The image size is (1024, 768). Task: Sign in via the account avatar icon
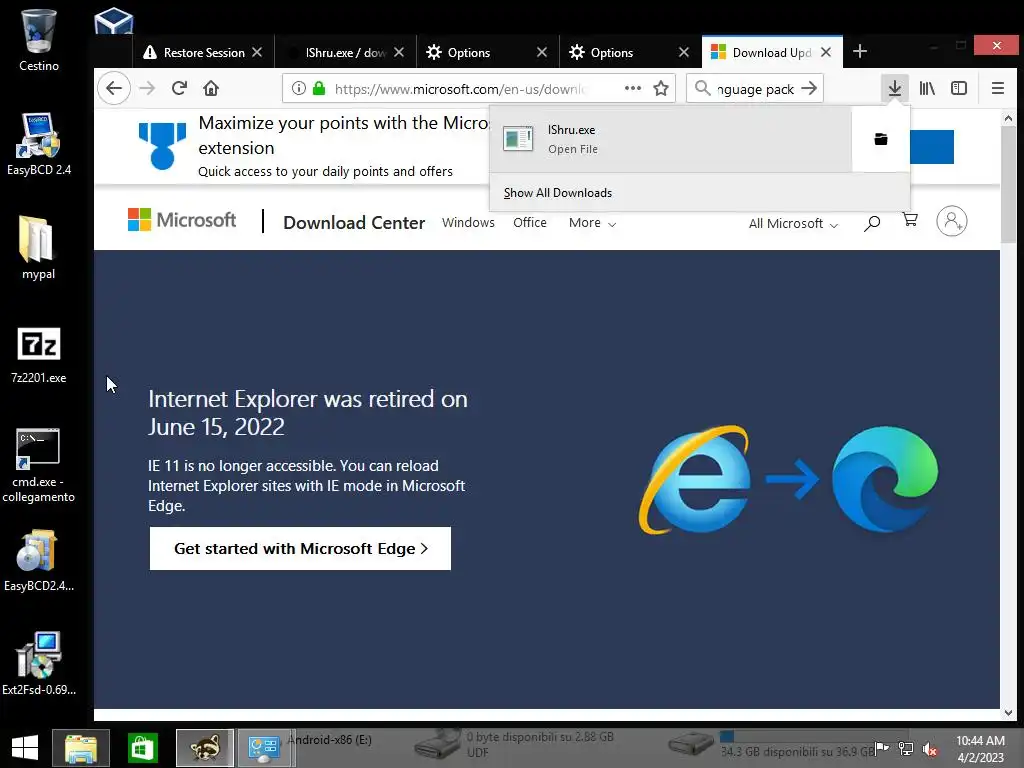click(952, 221)
